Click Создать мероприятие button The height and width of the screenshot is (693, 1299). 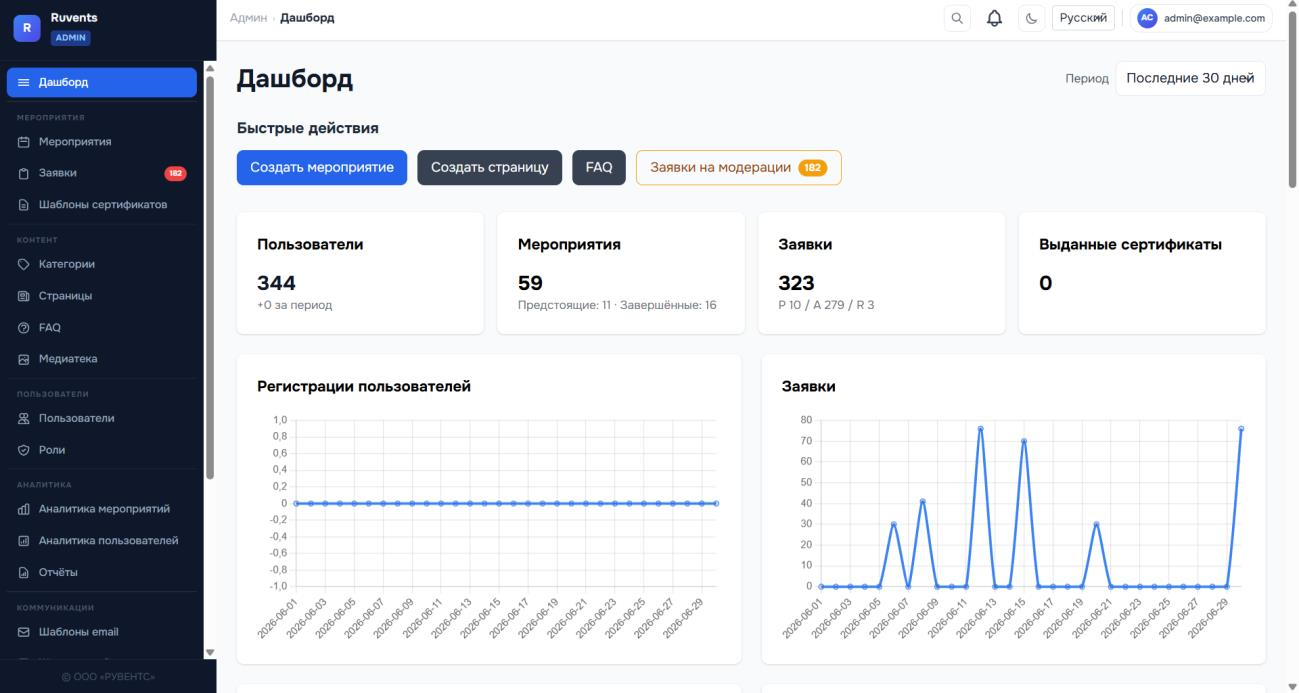pyautogui.click(x=322, y=167)
